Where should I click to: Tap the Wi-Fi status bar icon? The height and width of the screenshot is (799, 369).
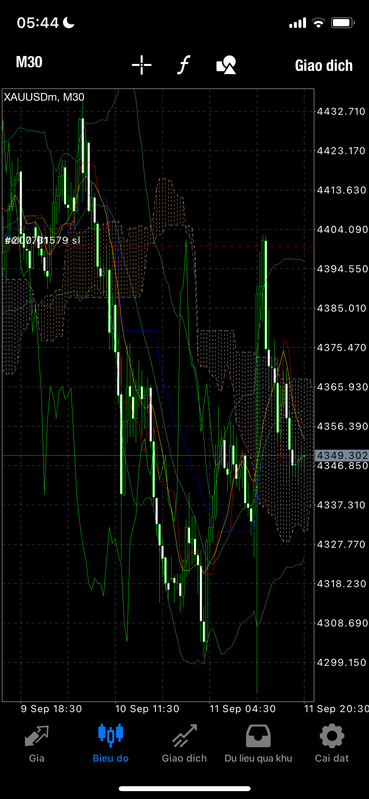tap(319, 23)
